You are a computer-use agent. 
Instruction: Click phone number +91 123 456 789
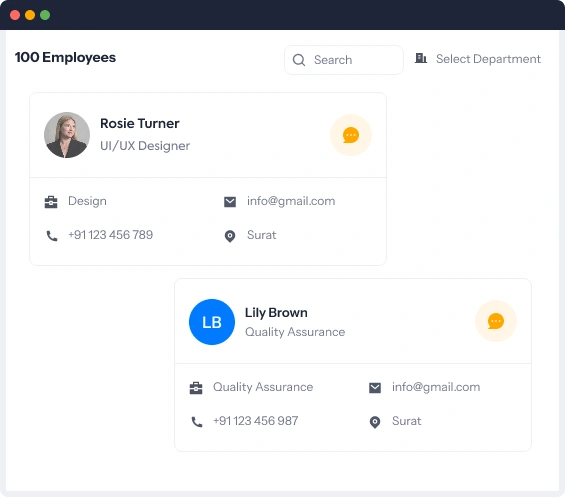(111, 235)
